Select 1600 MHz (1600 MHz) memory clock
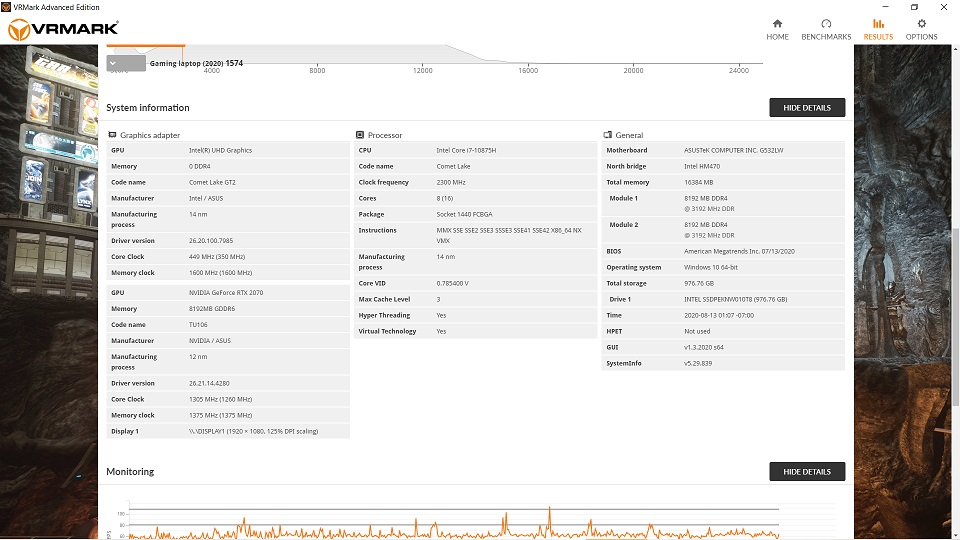 [x=220, y=272]
